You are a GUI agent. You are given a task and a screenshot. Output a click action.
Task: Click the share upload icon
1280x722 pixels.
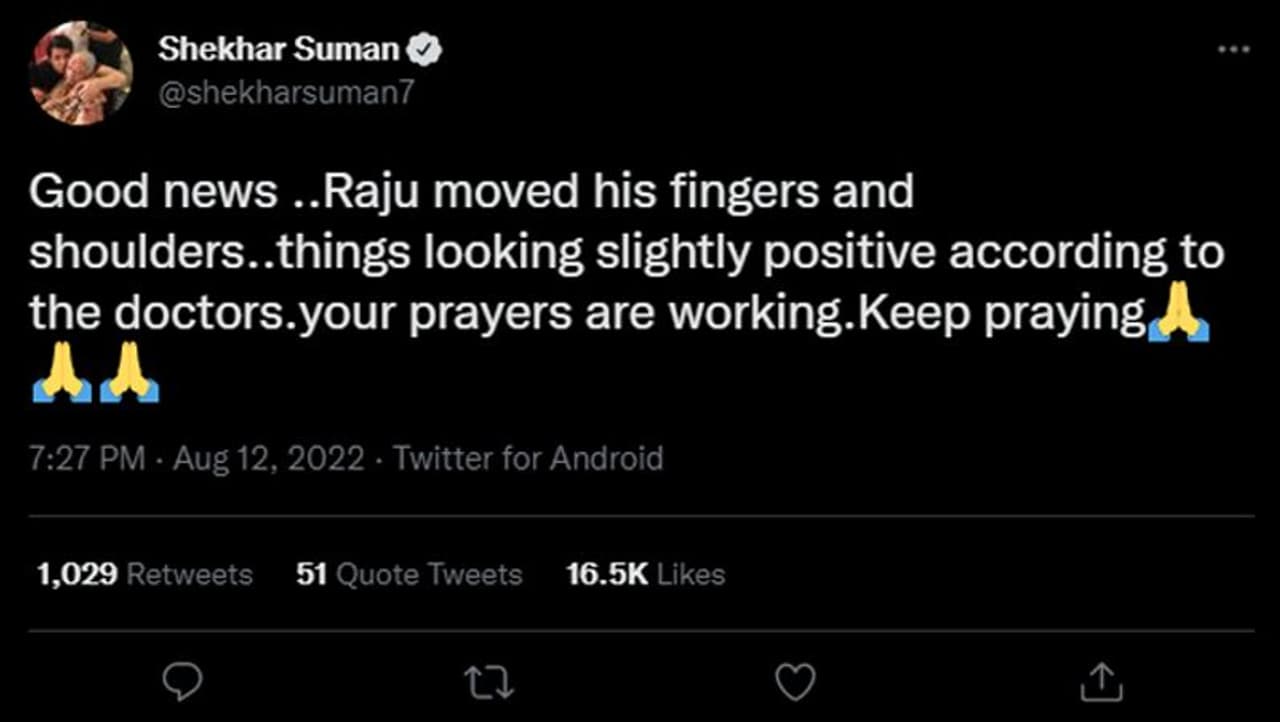(x=1102, y=682)
